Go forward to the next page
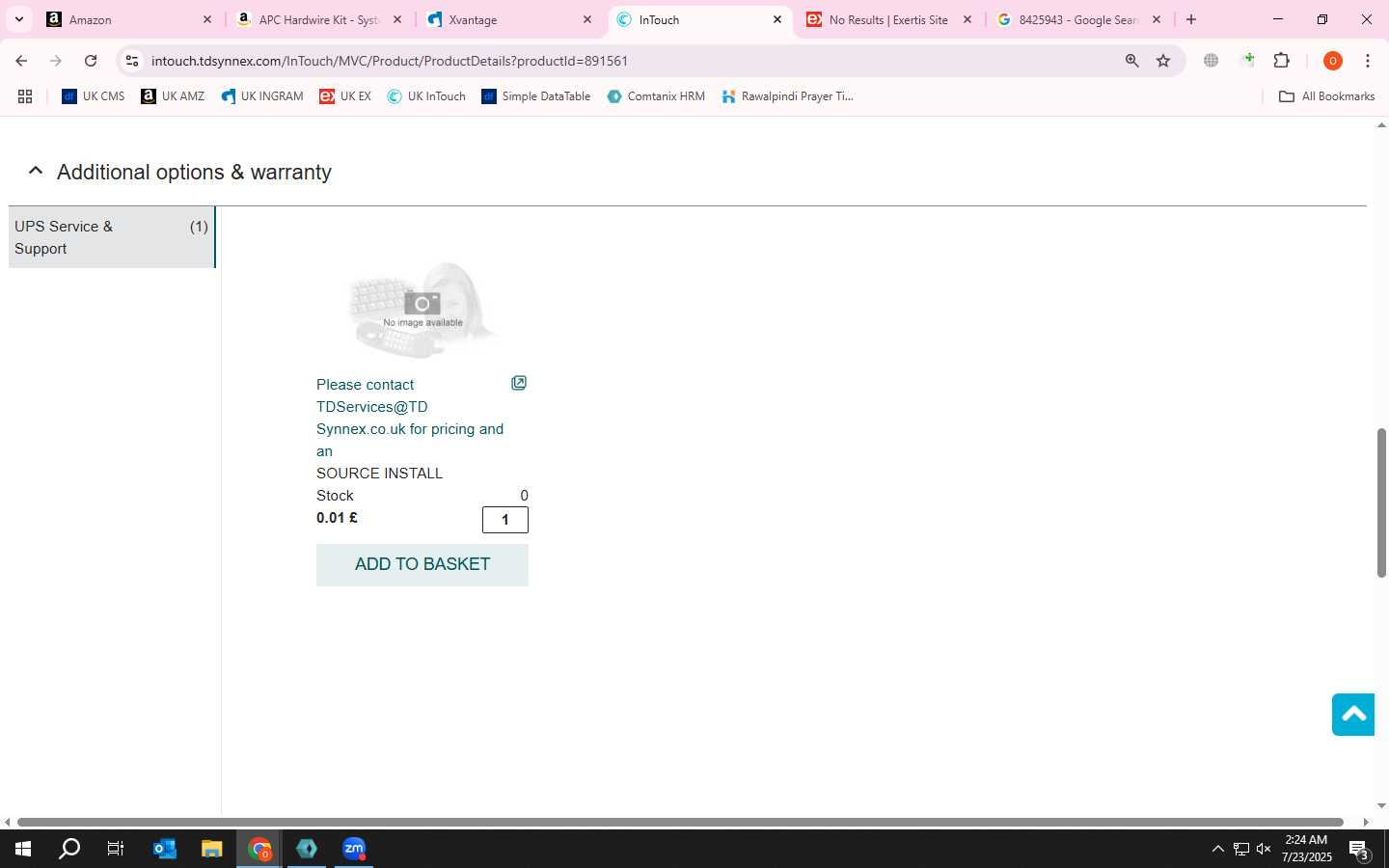The width and height of the screenshot is (1389, 868). (56, 61)
